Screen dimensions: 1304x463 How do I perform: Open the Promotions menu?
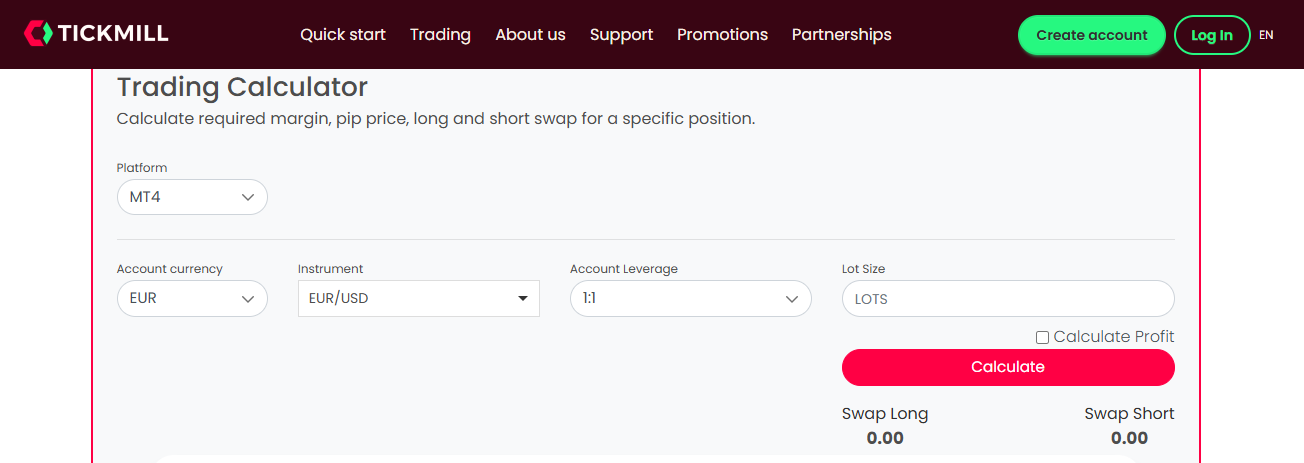(722, 35)
